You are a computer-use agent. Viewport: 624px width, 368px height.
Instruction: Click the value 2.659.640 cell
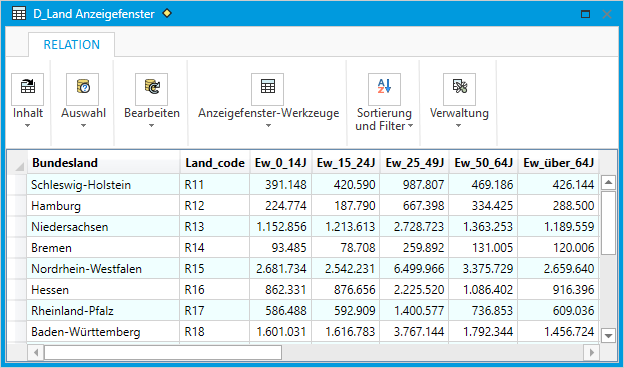tap(558, 269)
